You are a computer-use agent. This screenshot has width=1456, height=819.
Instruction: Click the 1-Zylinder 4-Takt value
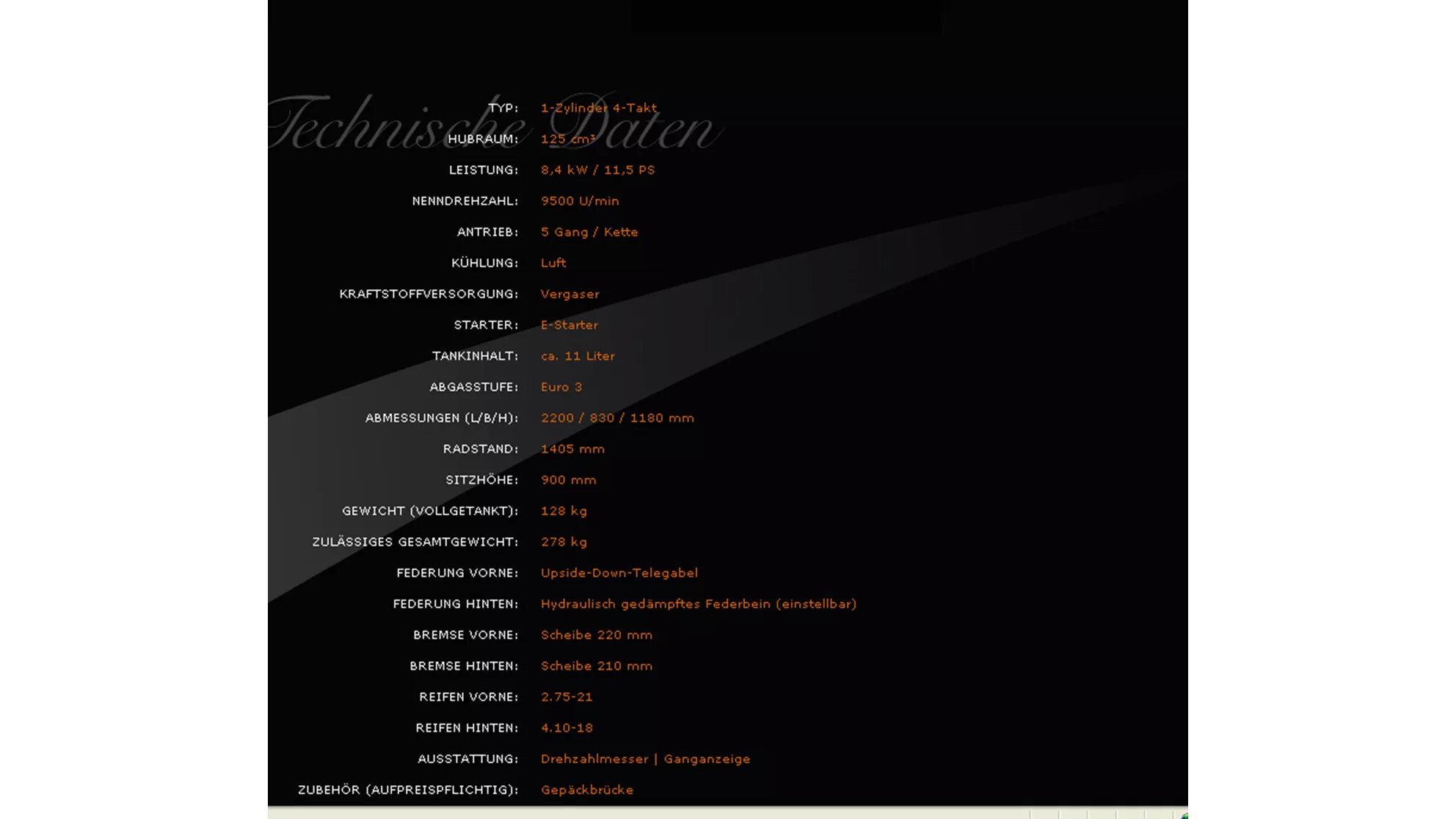(x=598, y=108)
